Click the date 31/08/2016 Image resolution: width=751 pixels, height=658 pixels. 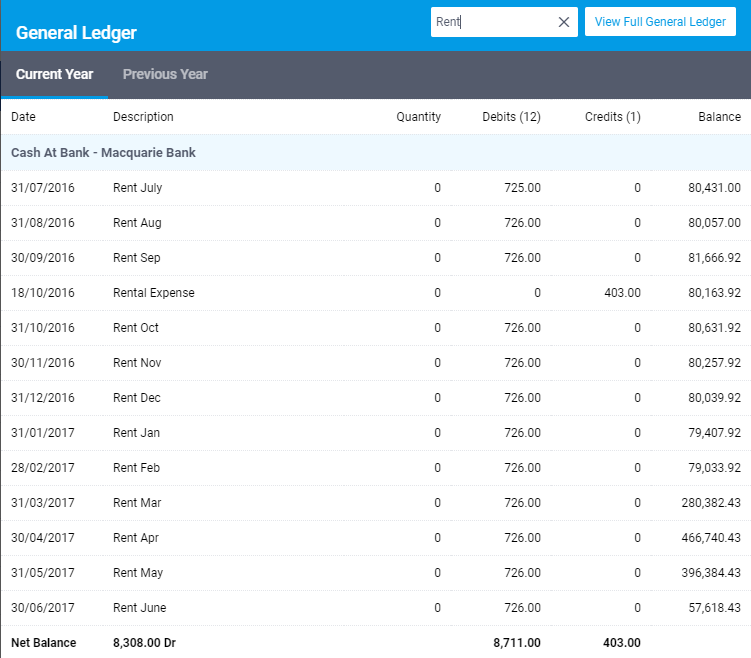click(43, 223)
